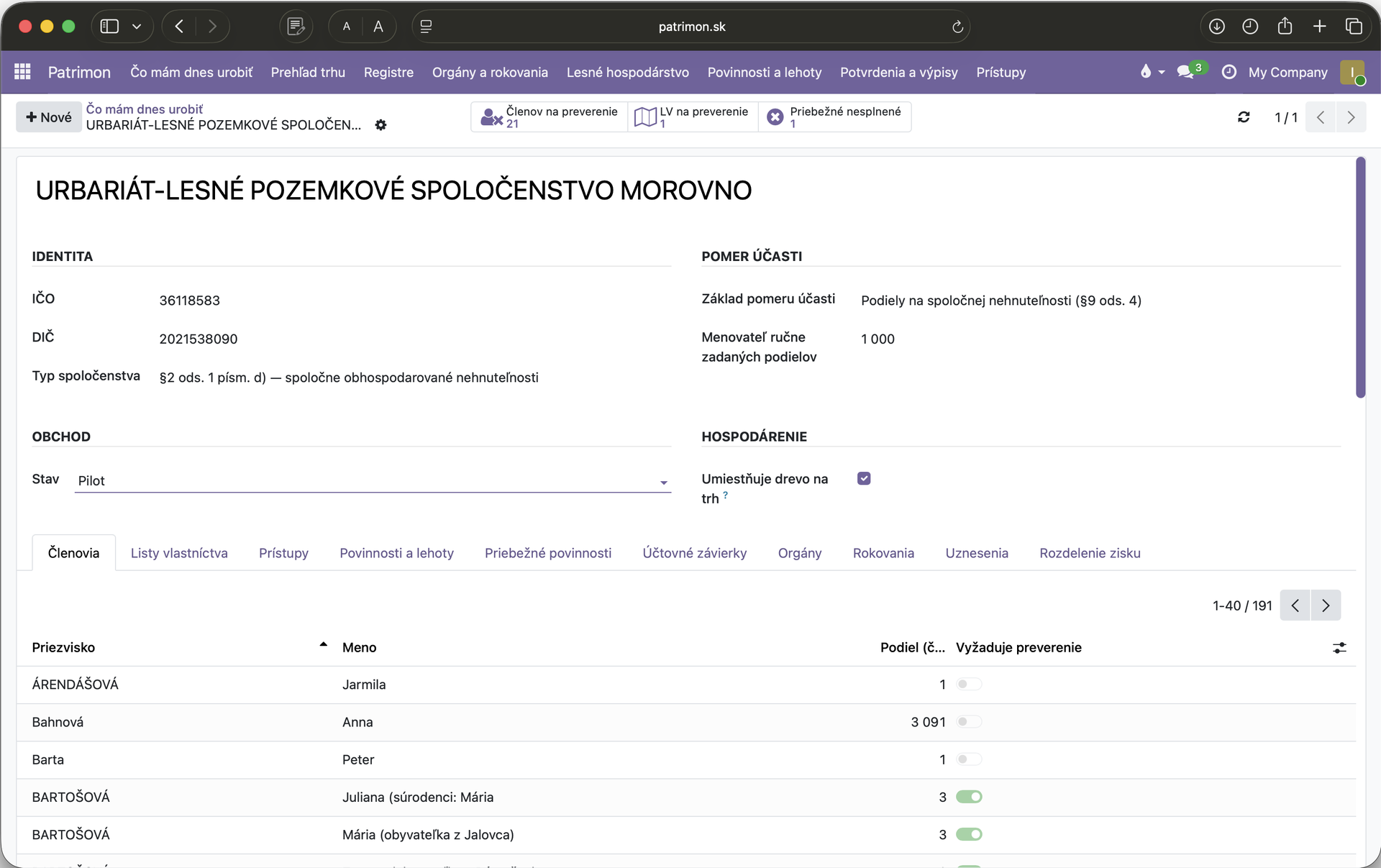Switch to Listy vlastníctva tab

click(x=179, y=553)
